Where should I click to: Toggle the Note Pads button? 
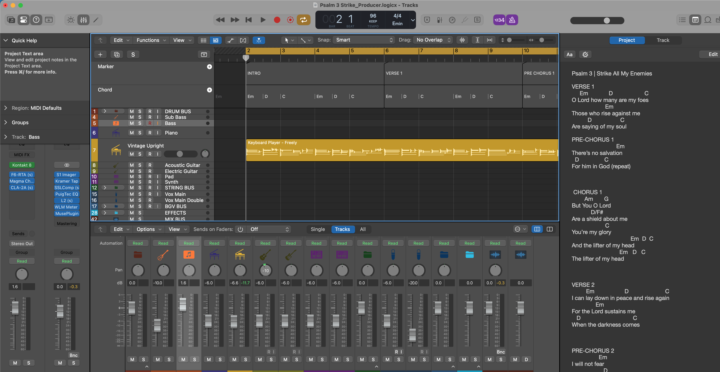click(695, 20)
